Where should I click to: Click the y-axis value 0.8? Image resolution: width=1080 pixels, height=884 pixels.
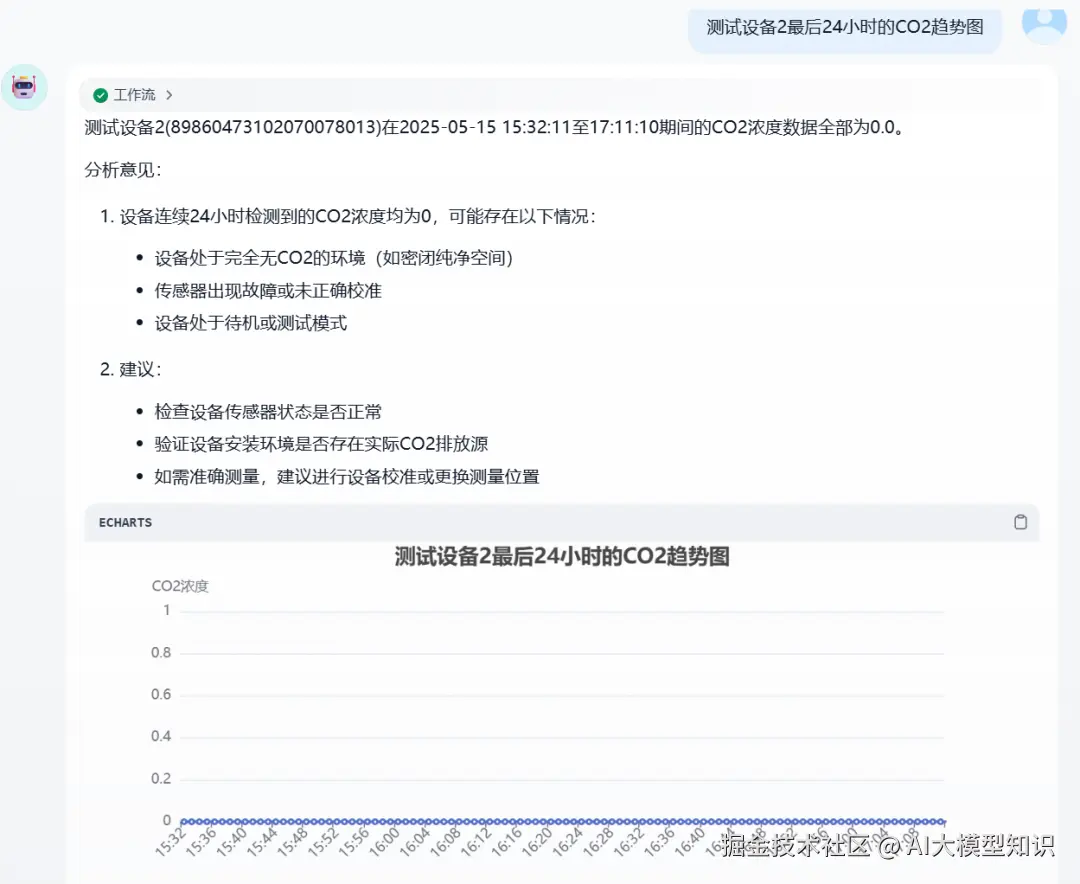161,652
